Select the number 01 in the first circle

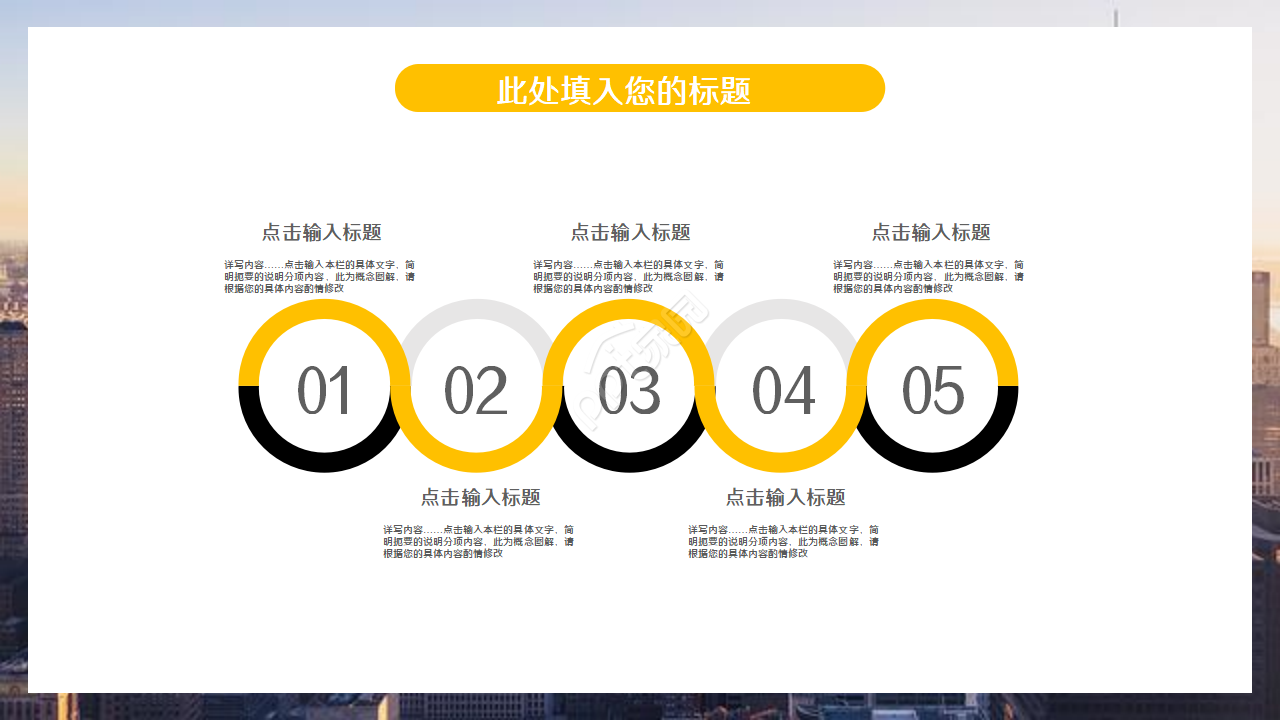click(325, 391)
